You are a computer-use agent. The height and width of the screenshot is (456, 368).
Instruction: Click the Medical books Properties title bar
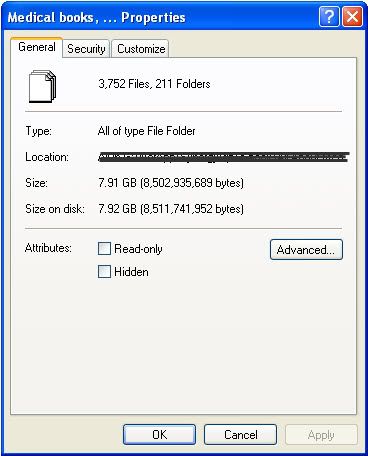160,17
